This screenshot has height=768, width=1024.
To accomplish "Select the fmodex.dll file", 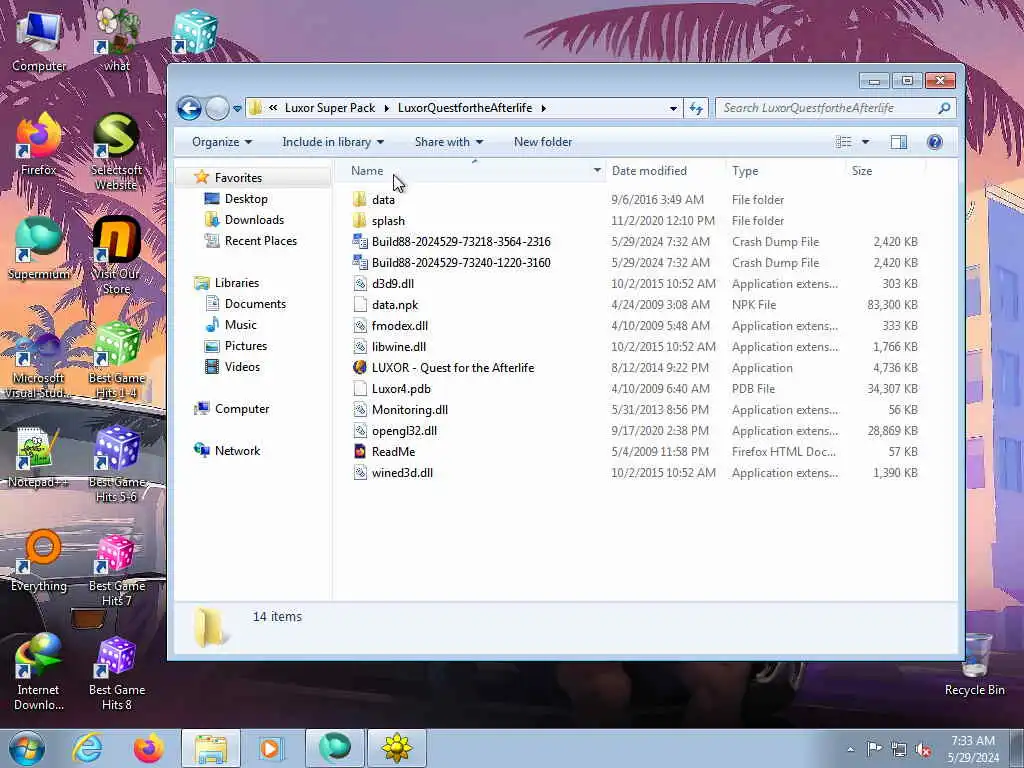I will click(x=400, y=325).
